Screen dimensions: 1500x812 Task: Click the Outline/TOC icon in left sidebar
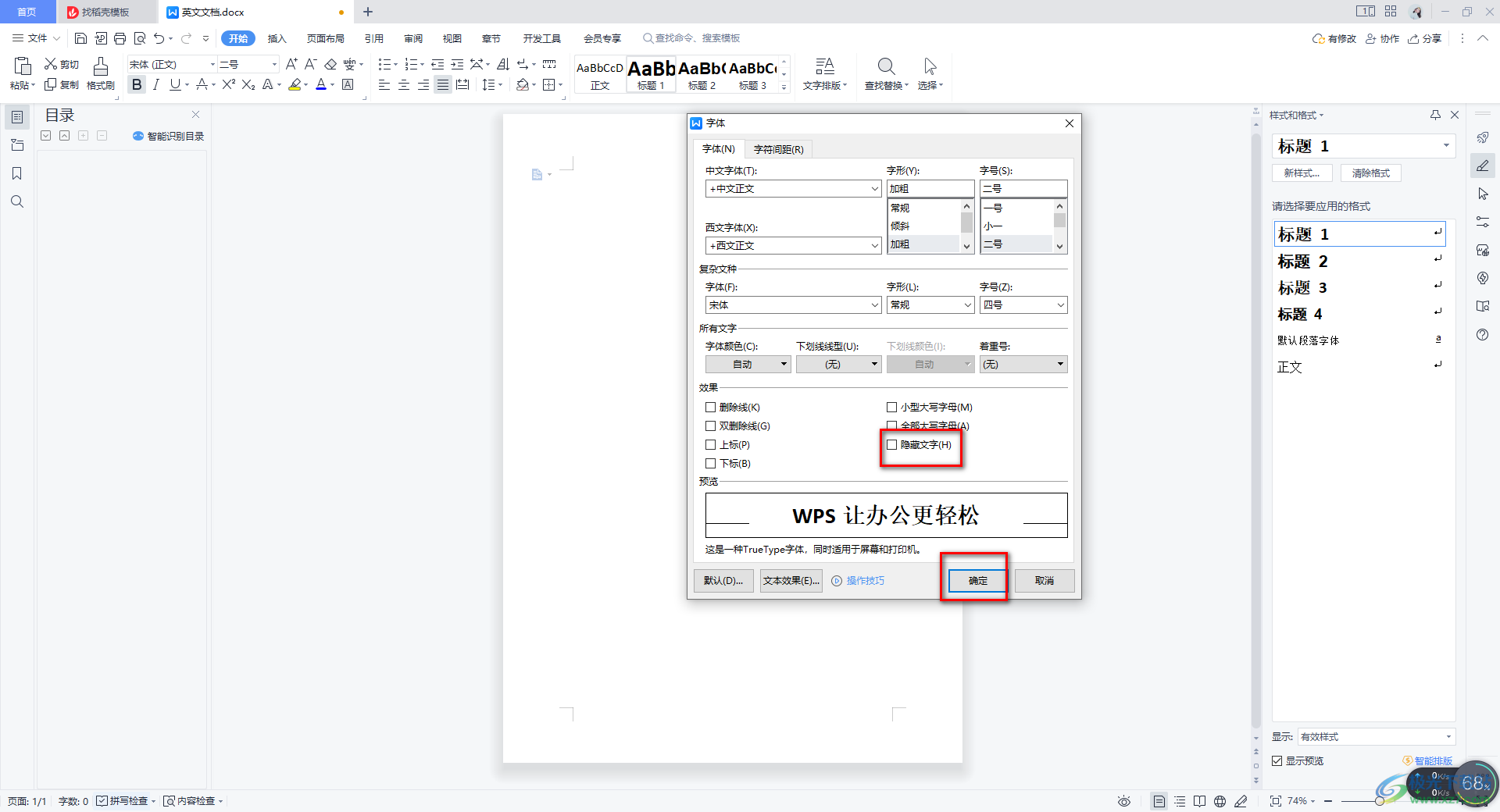pos(16,117)
